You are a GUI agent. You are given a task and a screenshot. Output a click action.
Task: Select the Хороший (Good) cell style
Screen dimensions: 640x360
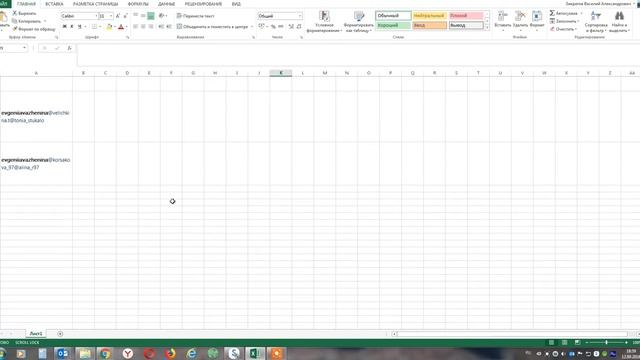click(x=393, y=25)
